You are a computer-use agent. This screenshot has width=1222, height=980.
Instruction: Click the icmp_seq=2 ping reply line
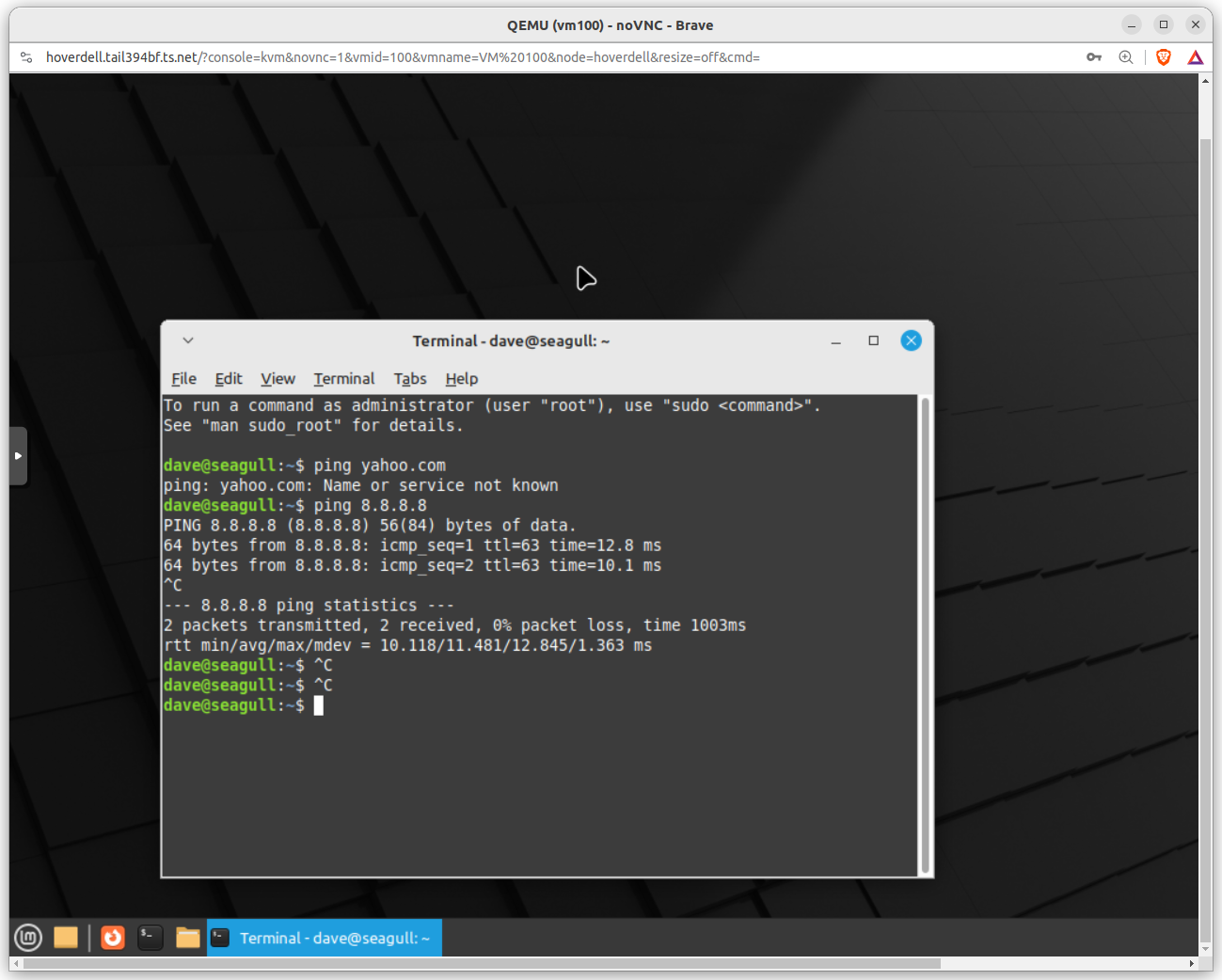point(412,565)
